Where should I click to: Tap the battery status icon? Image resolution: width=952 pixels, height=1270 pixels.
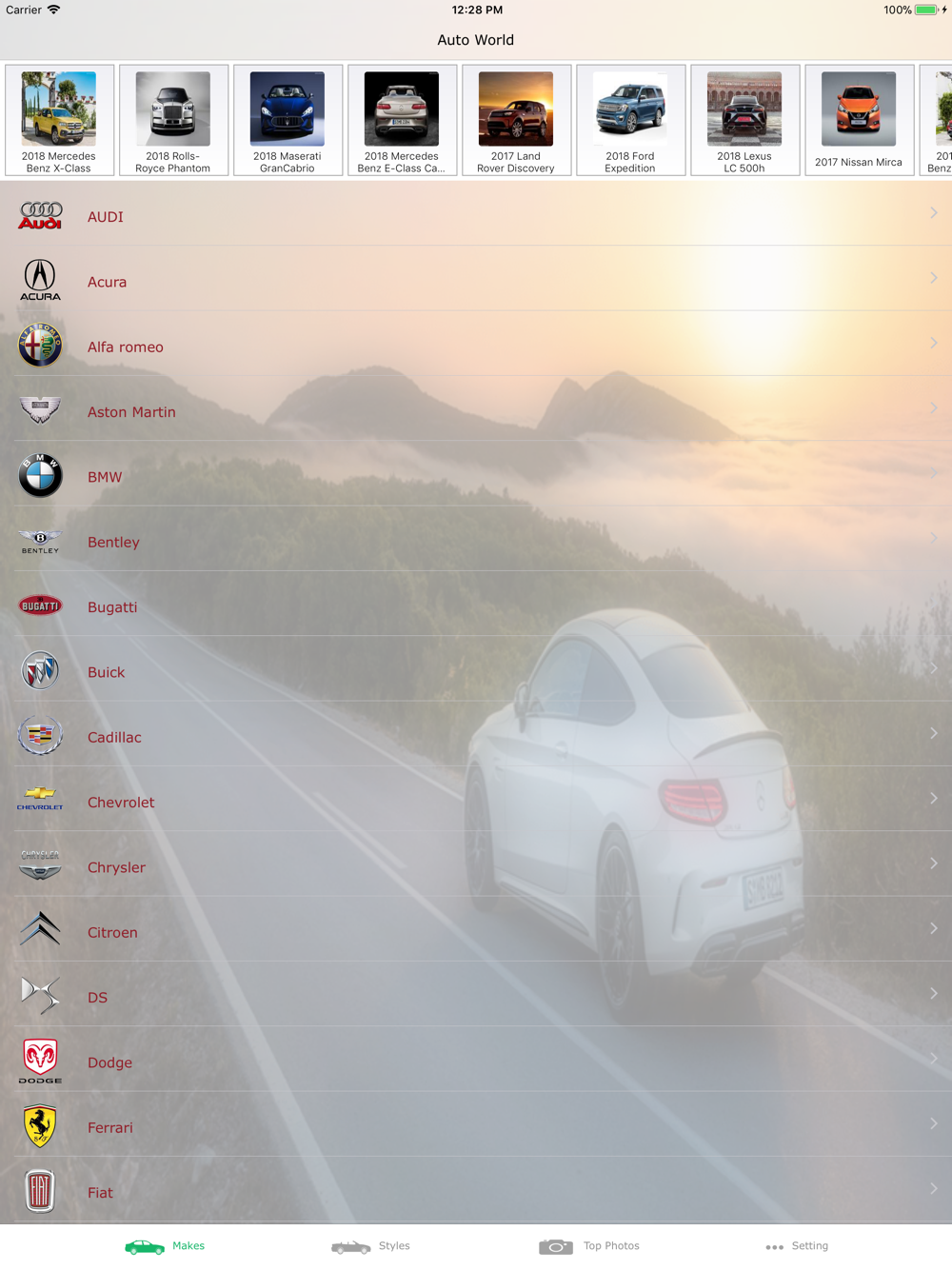pyautogui.click(x=927, y=10)
